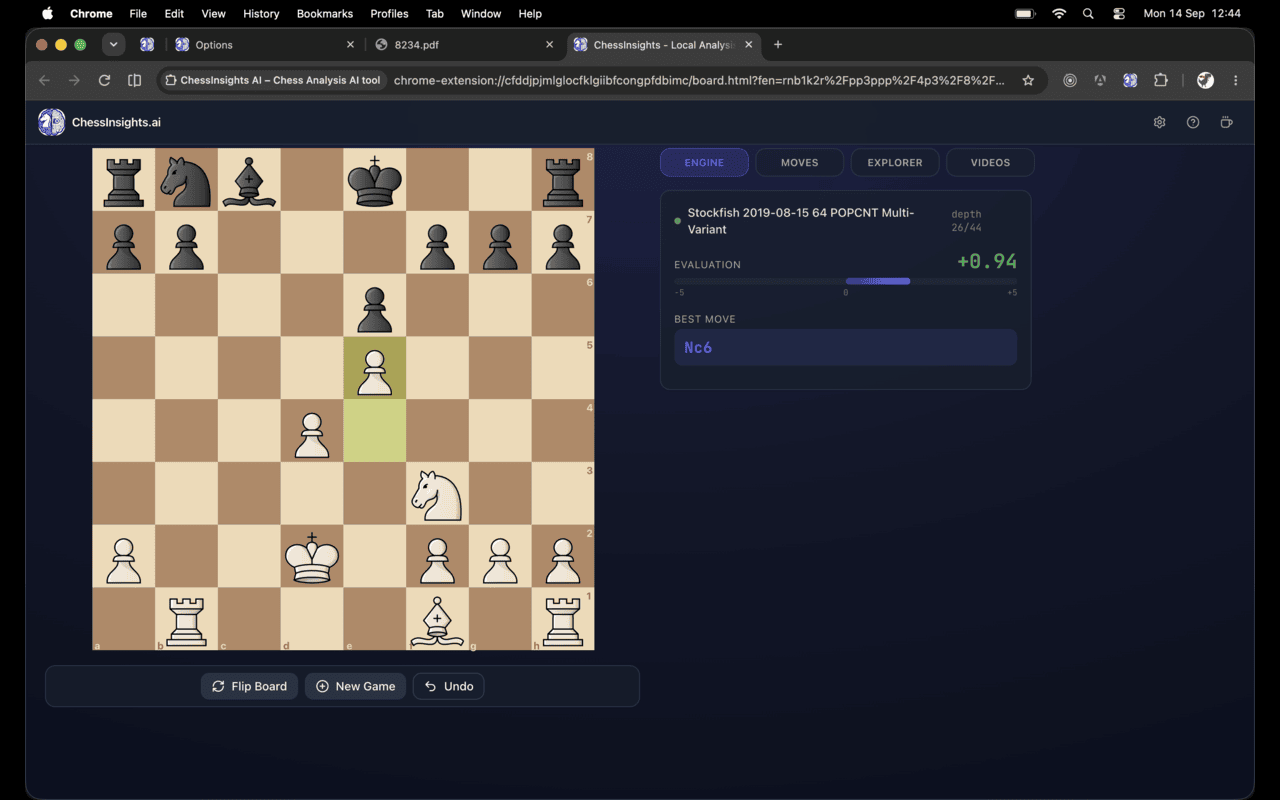The width and height of the screenshot is (1280, 800).
Task: Select the black king on e8
Action: (x=375, y=180)
